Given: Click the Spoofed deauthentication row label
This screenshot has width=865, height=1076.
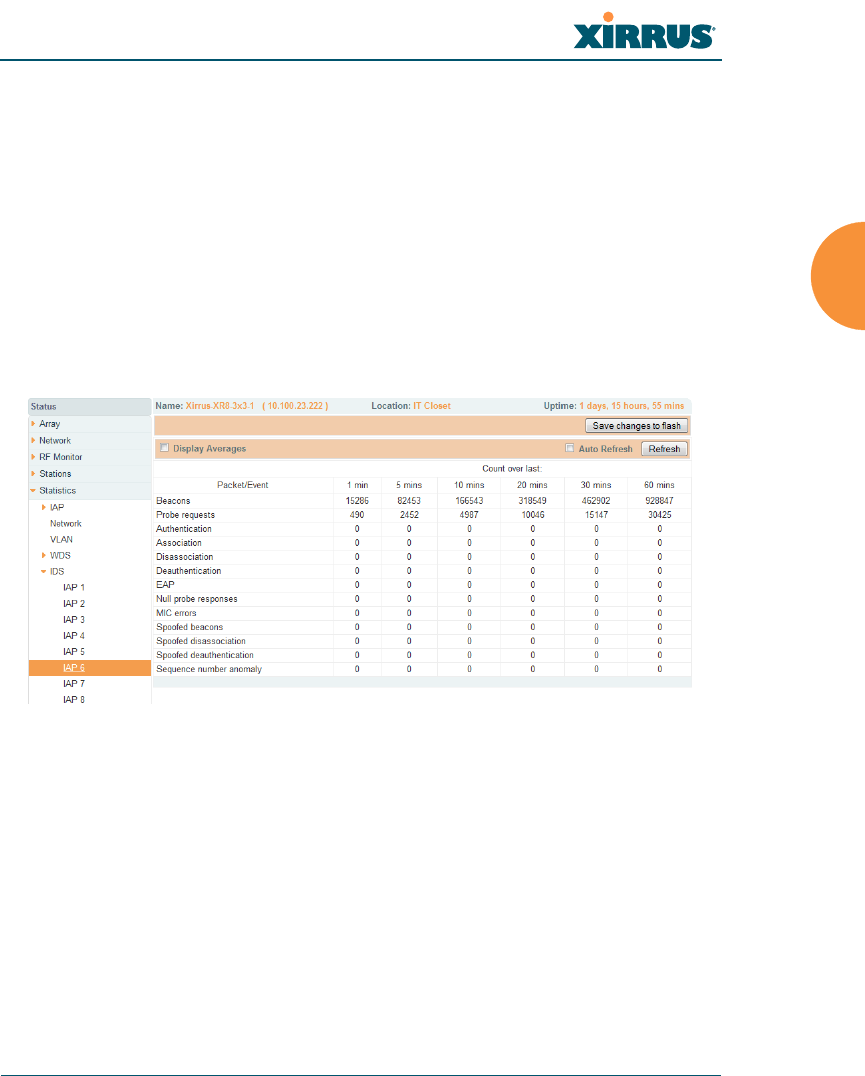Looking at the screenshot, I should coord(205,655).
